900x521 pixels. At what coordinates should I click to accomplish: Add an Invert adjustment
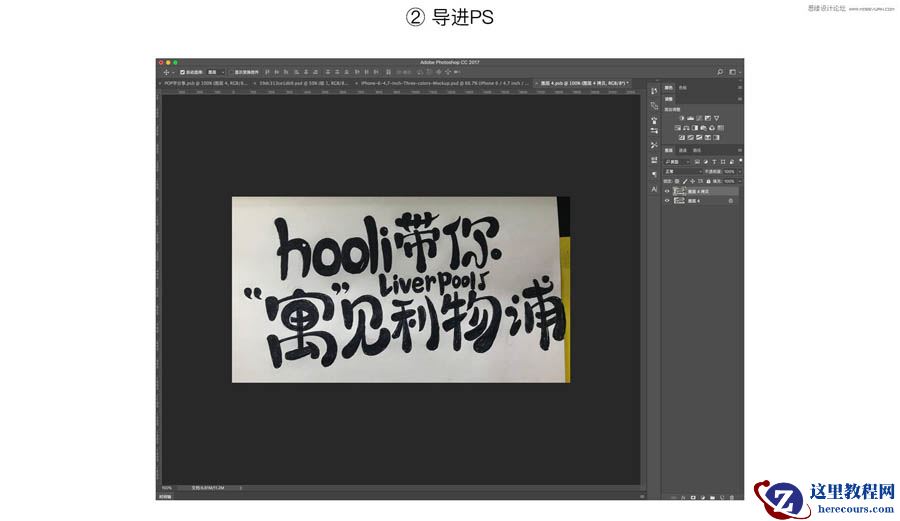[x=681, y=137]
